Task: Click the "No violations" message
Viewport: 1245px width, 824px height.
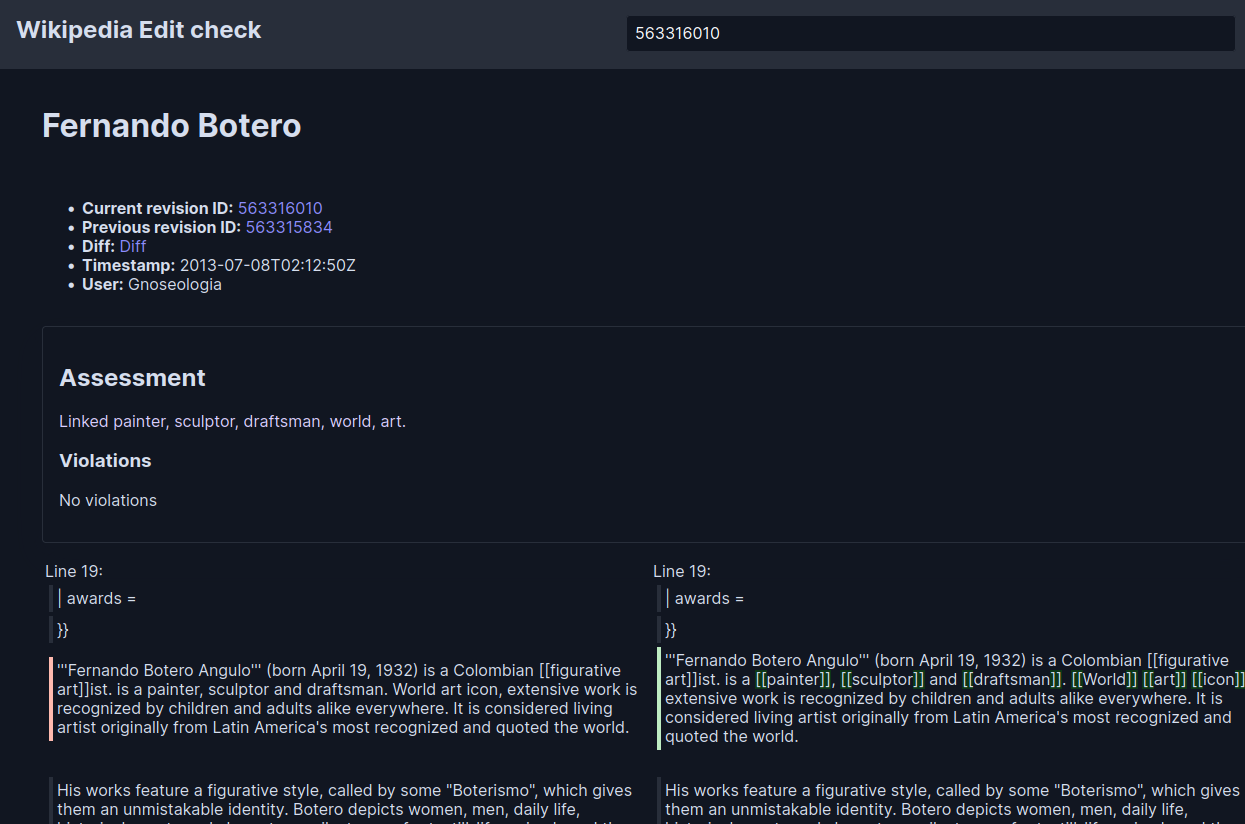Action: pyautogui.click(x=108, y=500)
